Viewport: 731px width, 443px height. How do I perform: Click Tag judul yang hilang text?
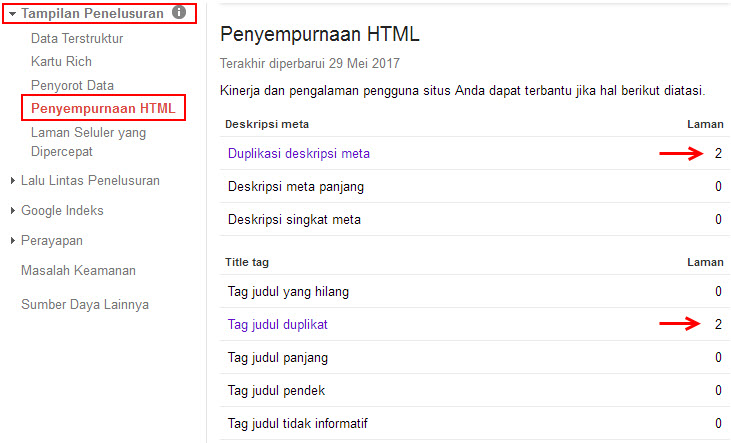click(288, 291)
